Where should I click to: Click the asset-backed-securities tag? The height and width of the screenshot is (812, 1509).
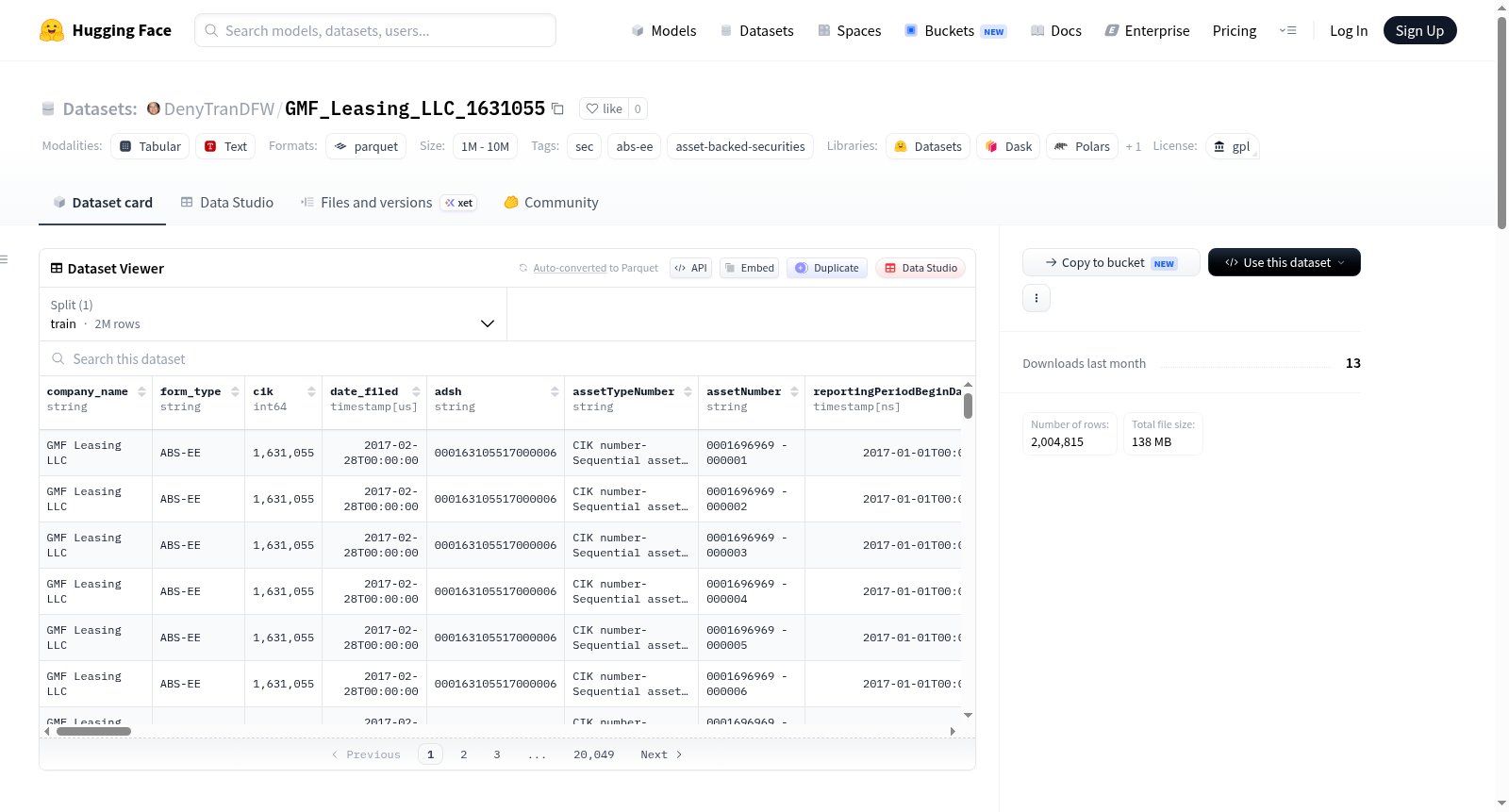click(x=740, y=146)
